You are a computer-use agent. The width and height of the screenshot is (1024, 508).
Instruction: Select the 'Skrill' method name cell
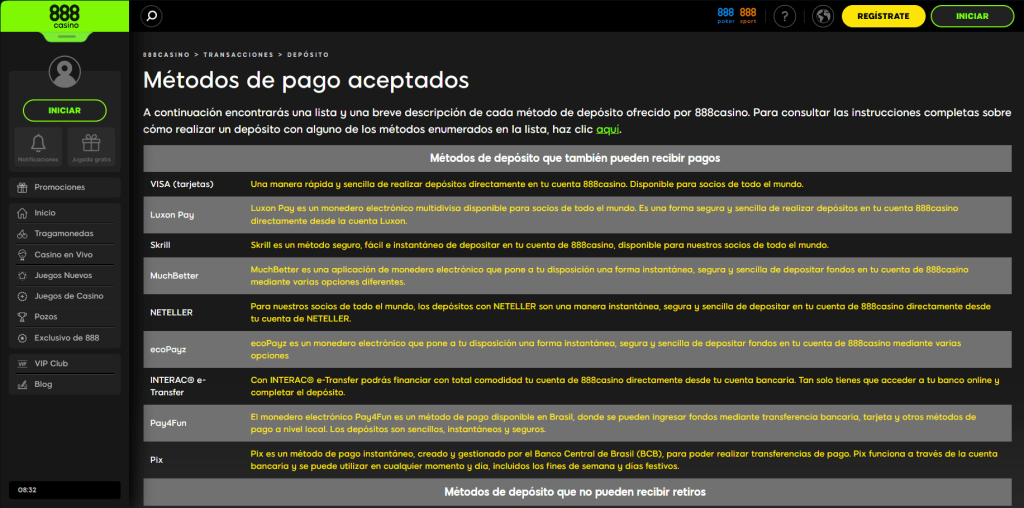(x=195, y=245)
